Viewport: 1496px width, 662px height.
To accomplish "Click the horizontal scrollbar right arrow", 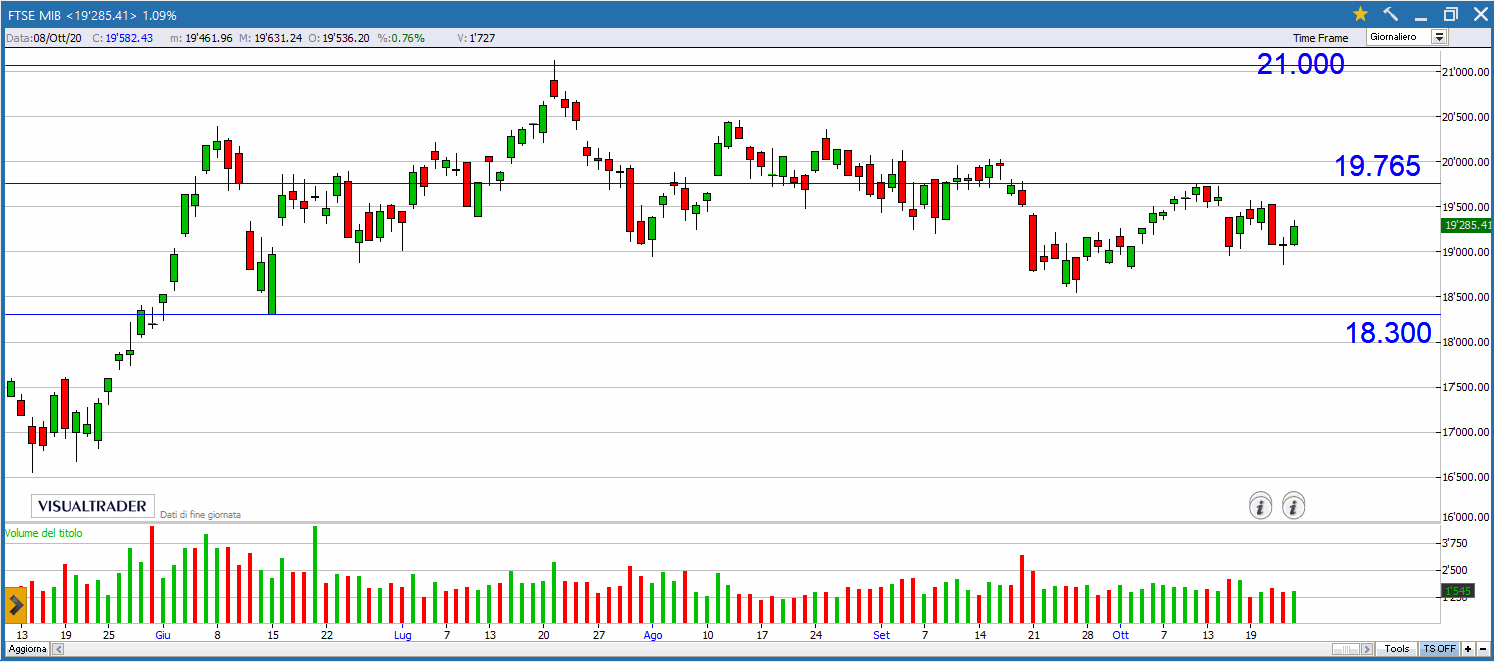I will [x=1367, y=649].
